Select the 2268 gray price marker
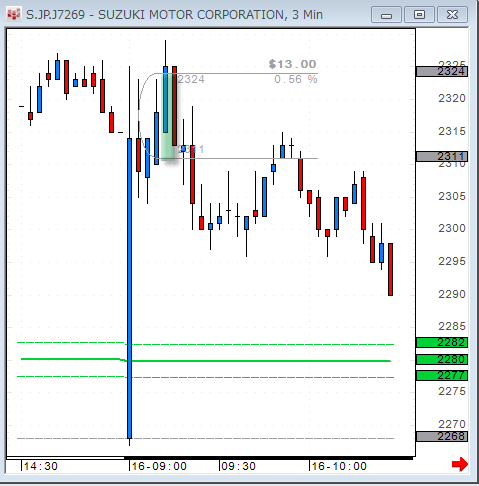 pos(442,436)
